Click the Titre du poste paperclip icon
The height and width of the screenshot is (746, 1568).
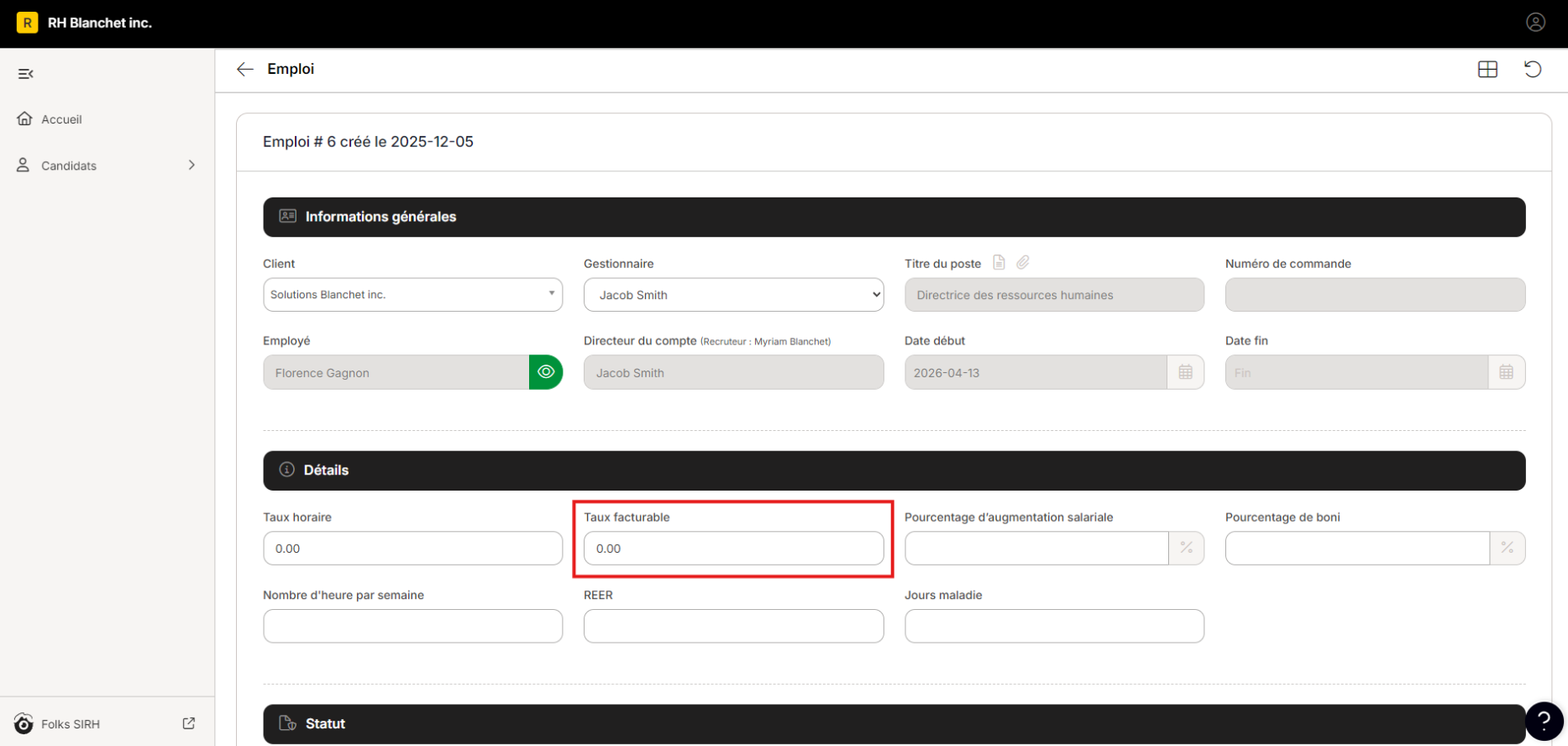[x=1023, y=262]
